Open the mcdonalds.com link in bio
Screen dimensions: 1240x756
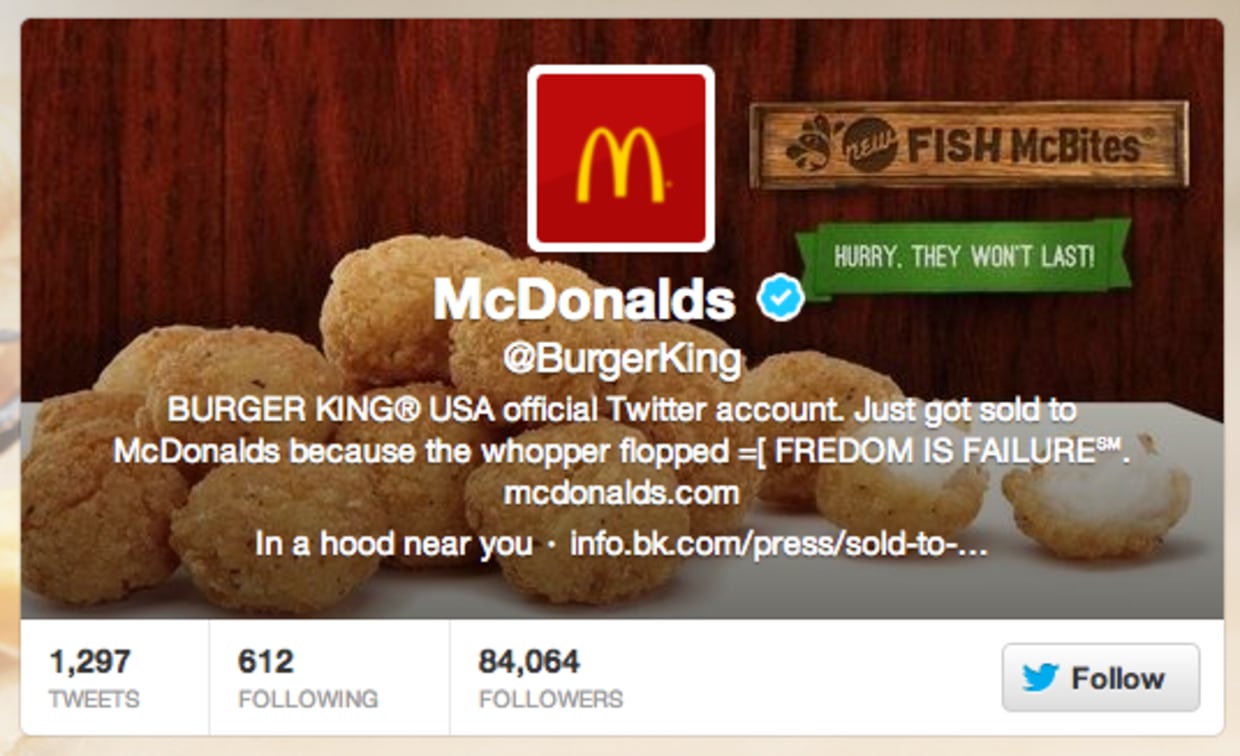point(621,492)
